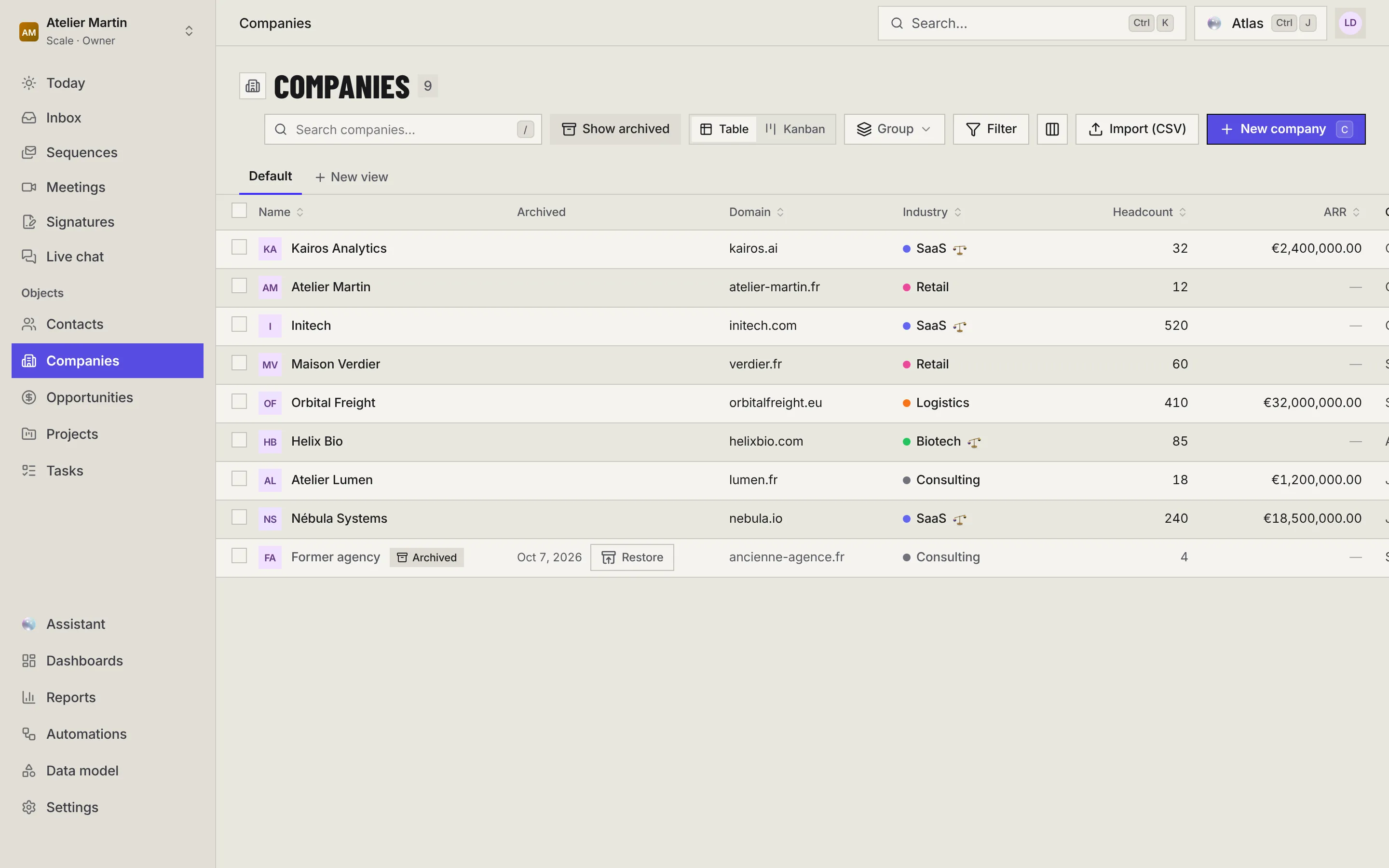Open Signatures in the sidebar
Screen dimensions: 1389x868
tap(108, 222)
